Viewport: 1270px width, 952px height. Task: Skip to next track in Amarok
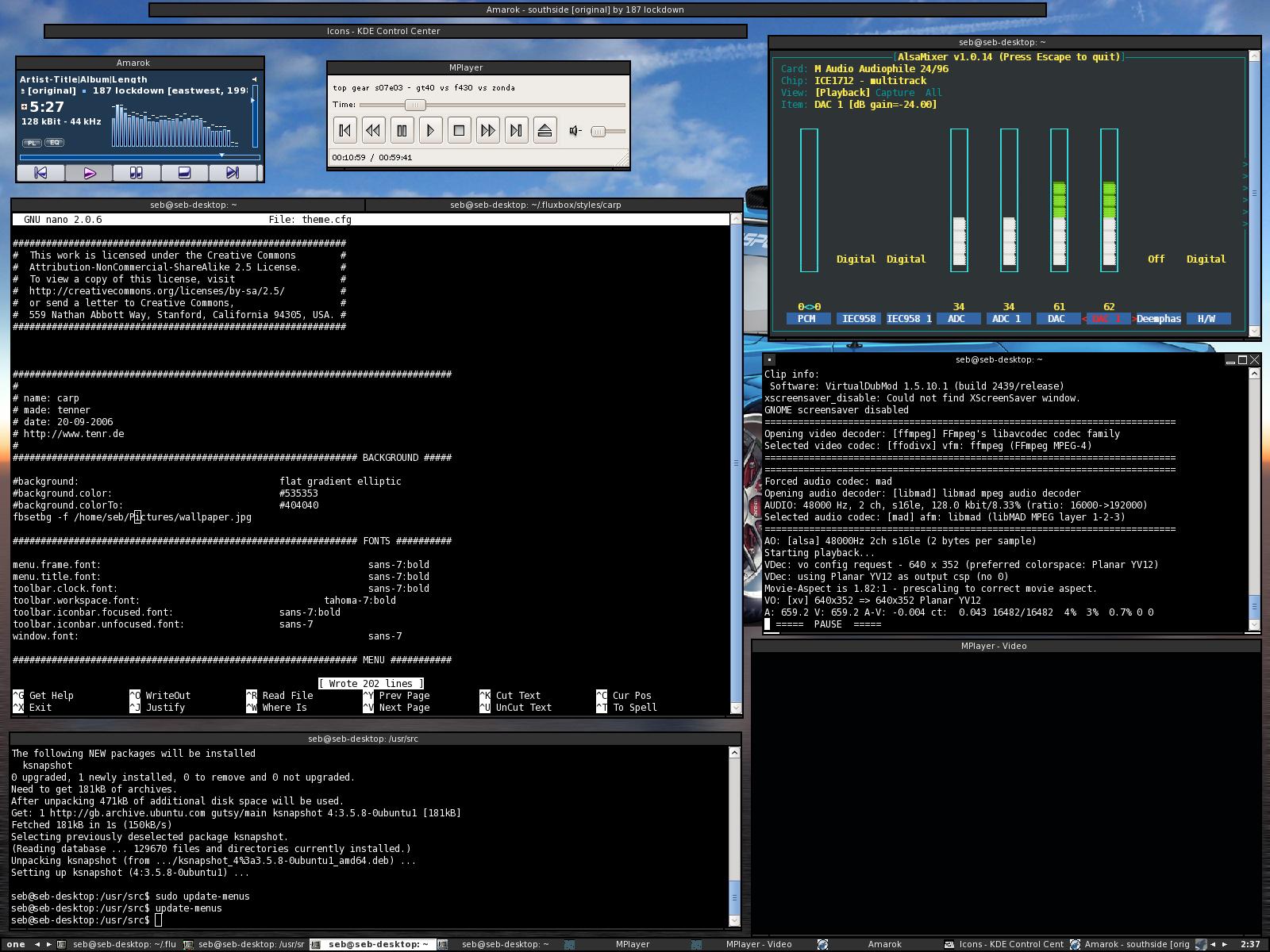[232, 173]
